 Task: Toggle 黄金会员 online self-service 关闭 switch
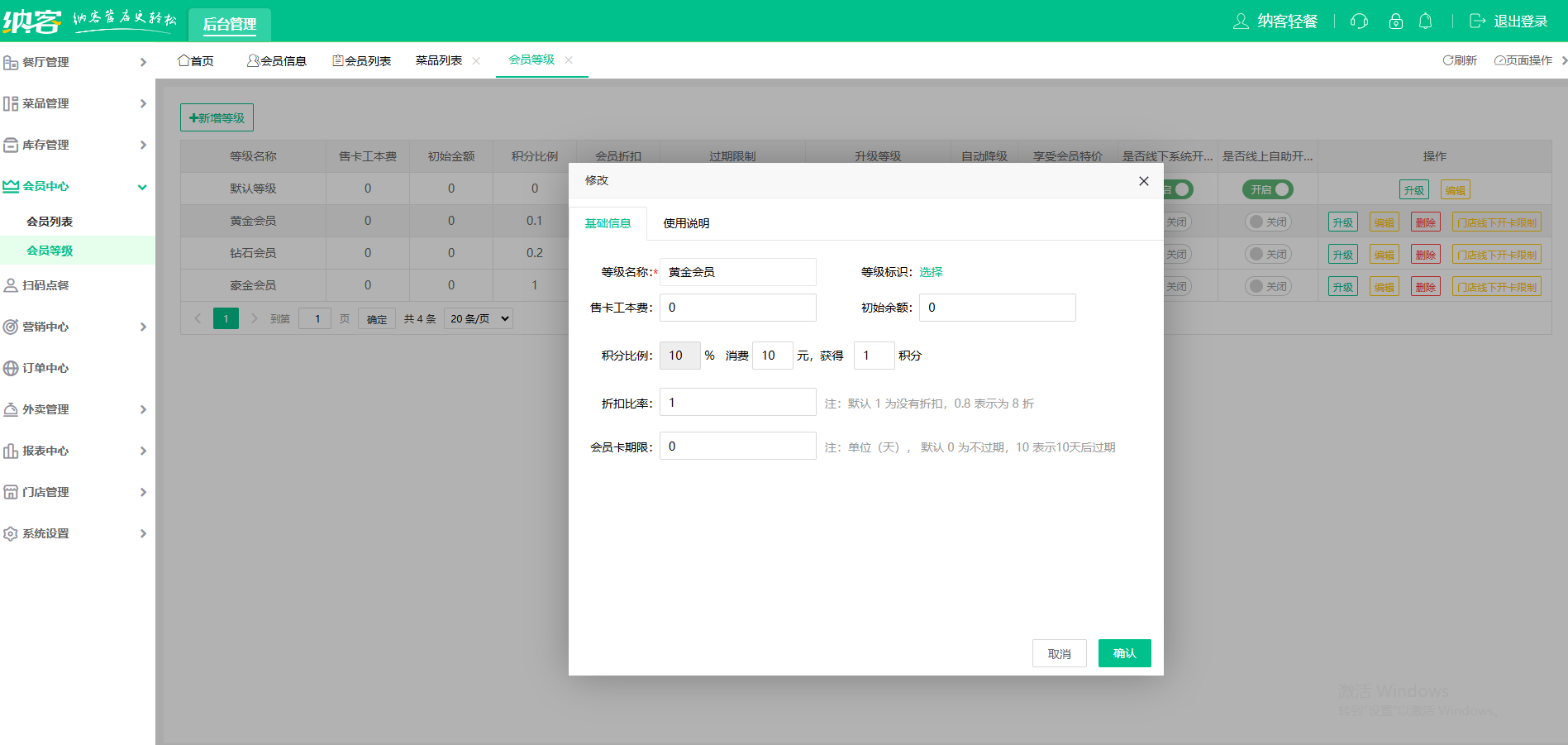click(x=1269, y=222)
